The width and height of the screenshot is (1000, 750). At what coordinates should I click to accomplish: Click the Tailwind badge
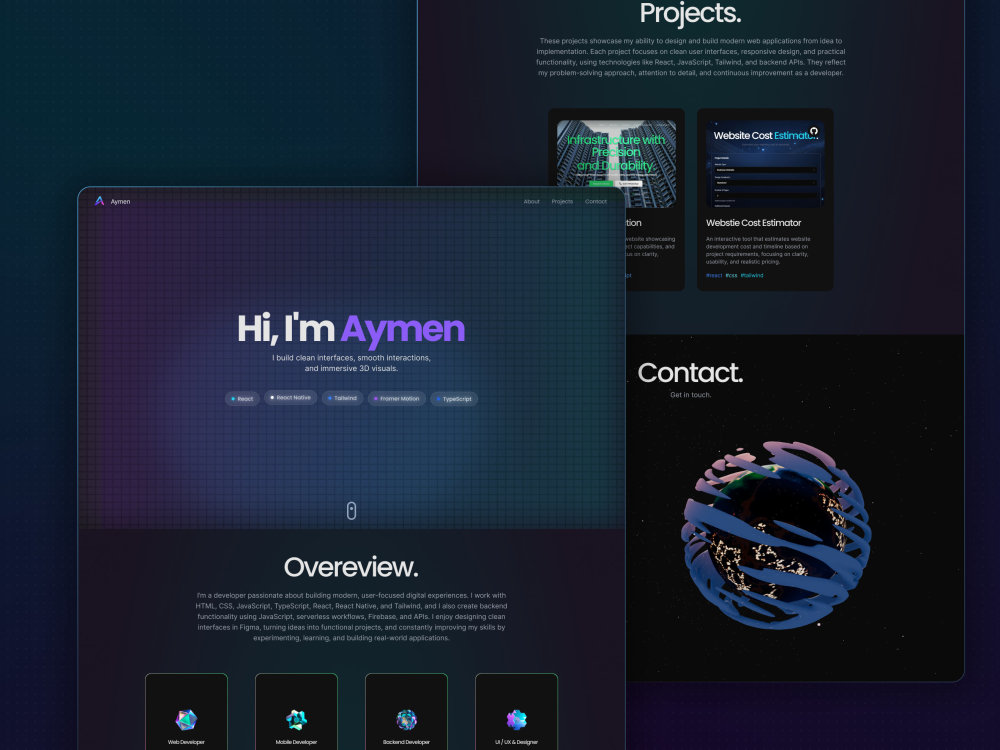(342, 398)
